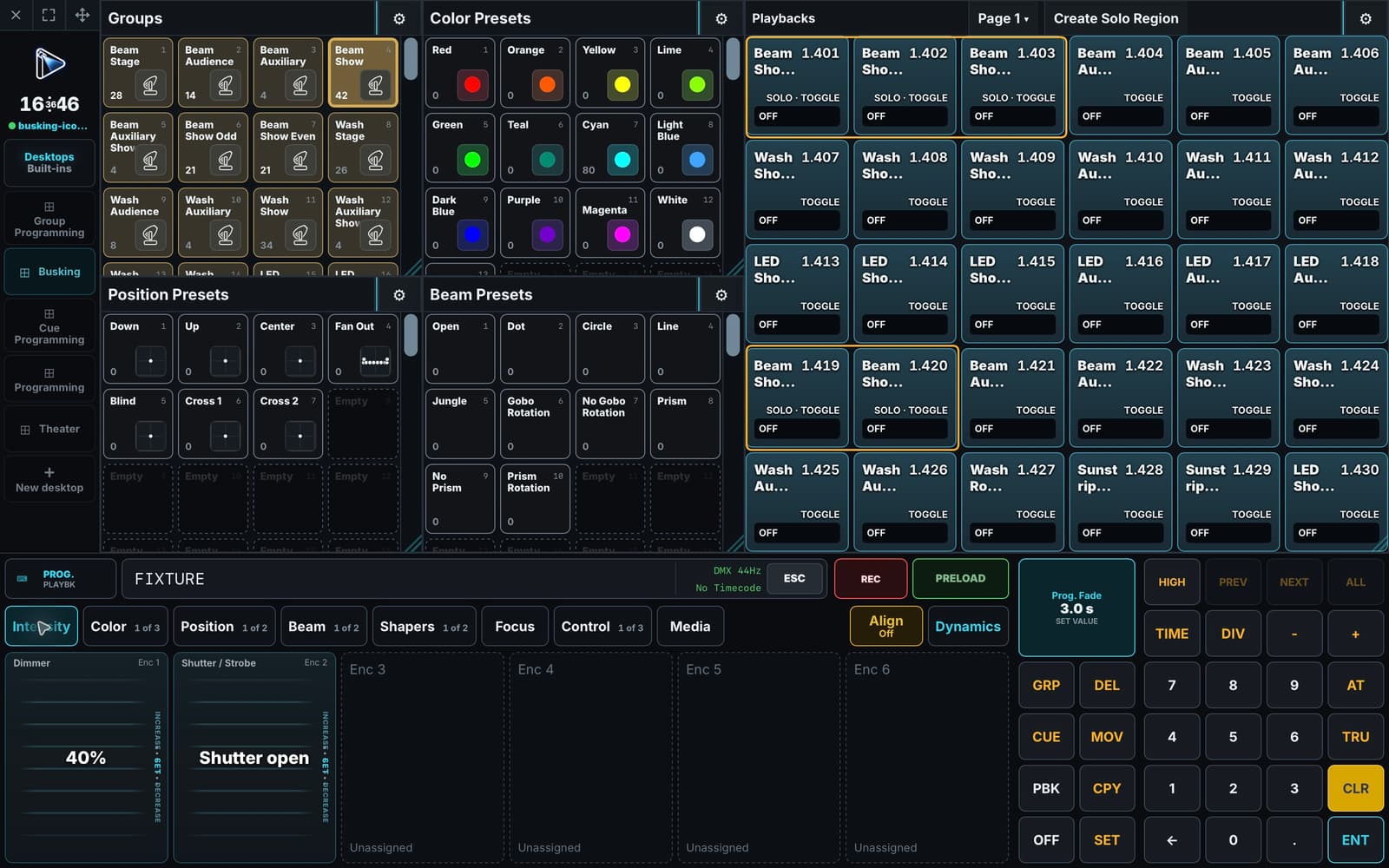This screenshot has width=1389, height=868.
Task: Open the Page 1 dropdown
Action: 1003,18
